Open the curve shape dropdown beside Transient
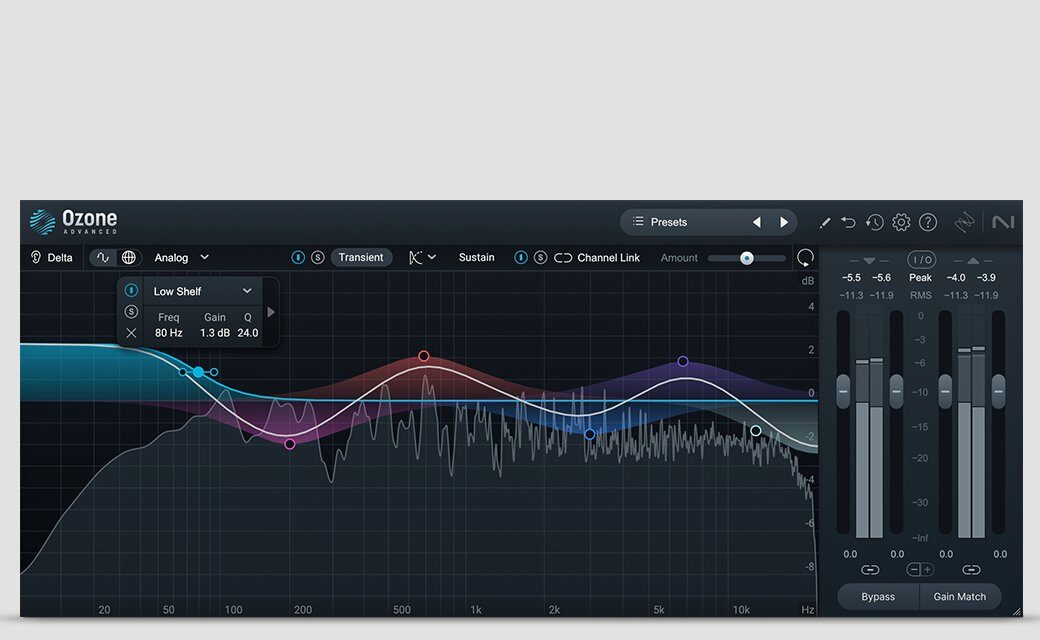 422,257
